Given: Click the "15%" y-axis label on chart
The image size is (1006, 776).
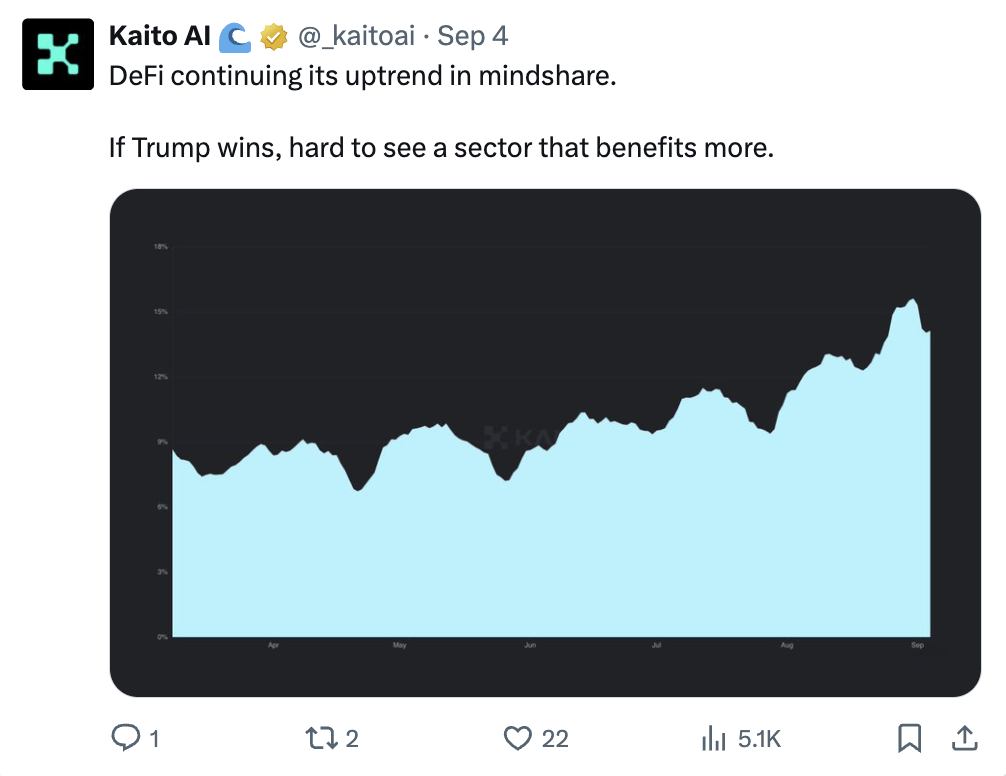Looking at the screenshot, I should (x=160, y=312).
